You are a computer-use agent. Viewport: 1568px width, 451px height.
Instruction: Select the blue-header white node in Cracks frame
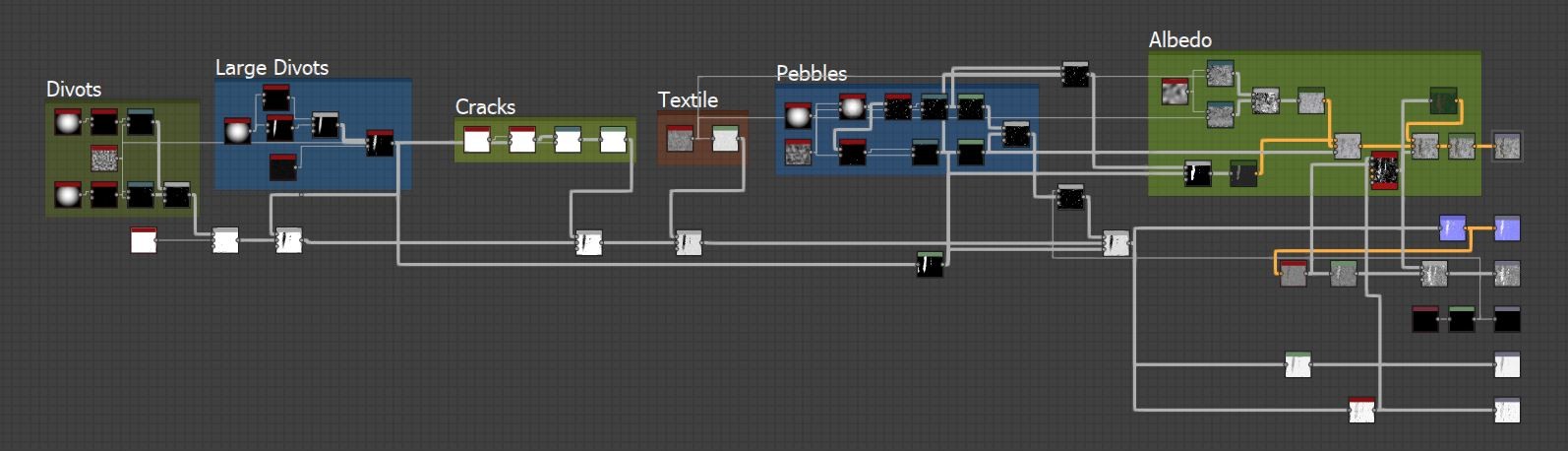pos(568,140)
